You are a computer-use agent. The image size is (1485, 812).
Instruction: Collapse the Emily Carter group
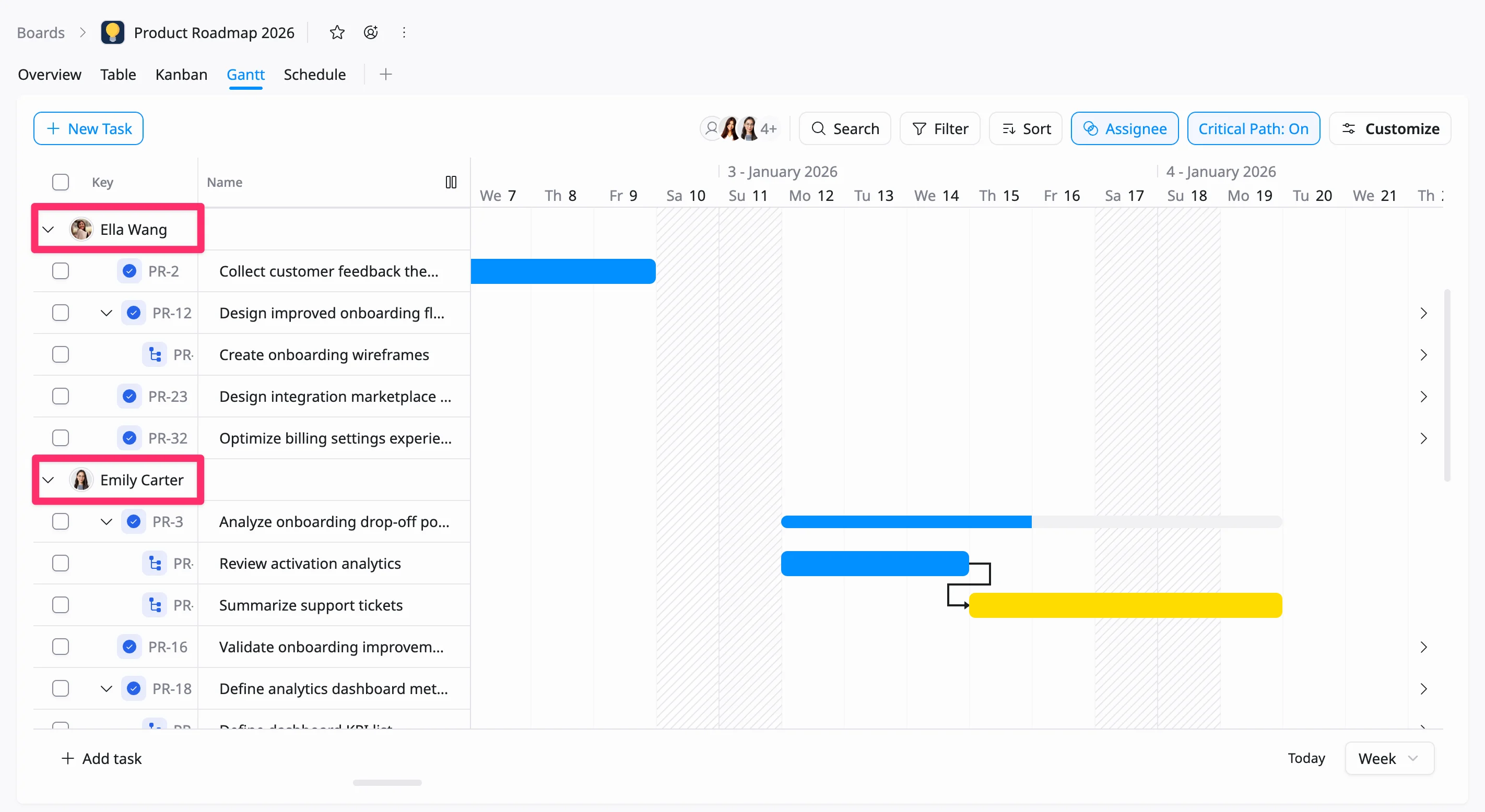[48, 480]
